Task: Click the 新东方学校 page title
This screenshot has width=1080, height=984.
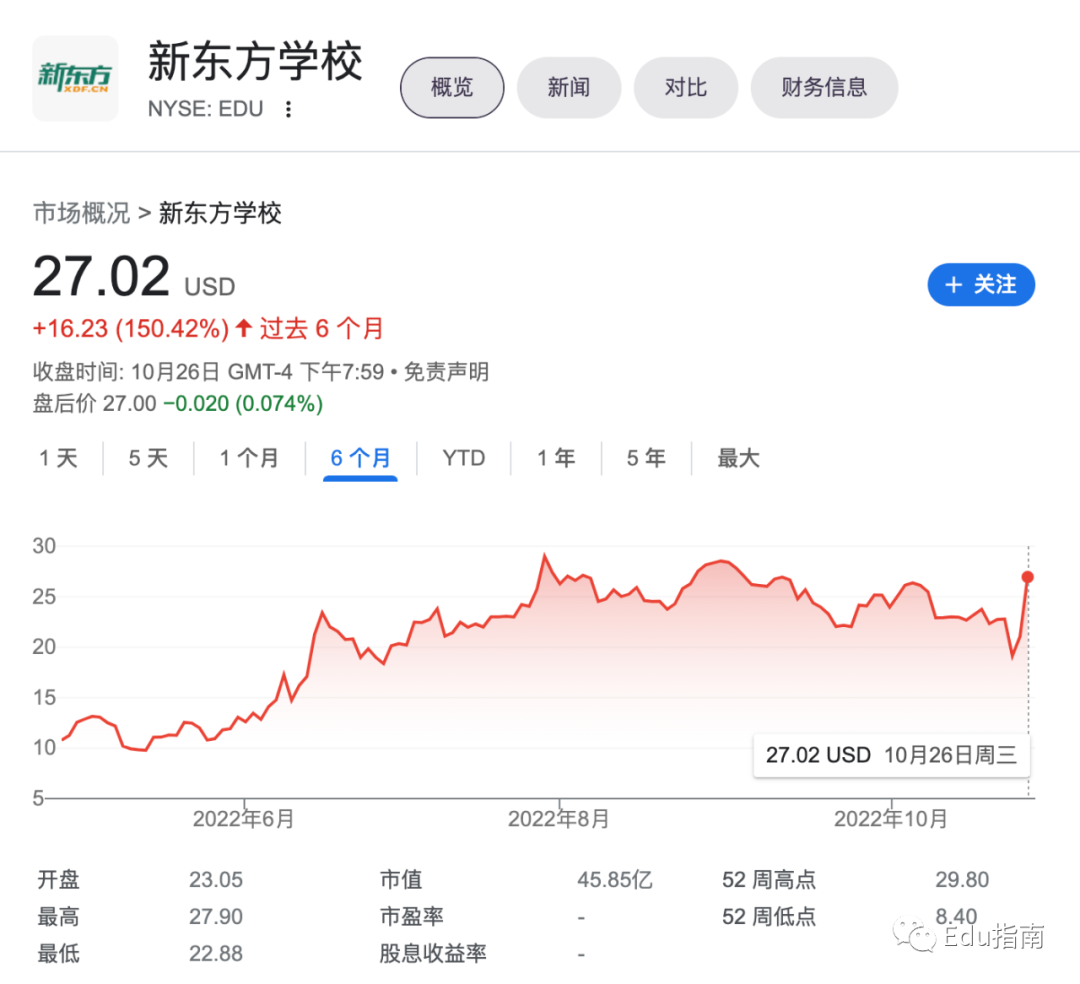Action: tap(255, 61)
